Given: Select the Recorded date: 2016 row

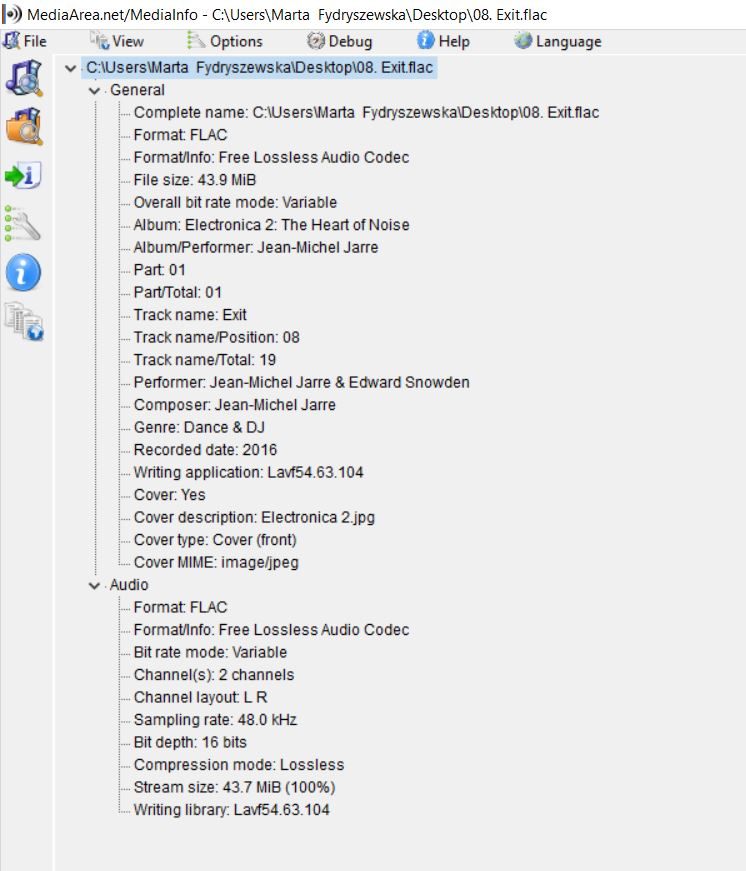Looking at the screenshot, I should [205, 450].
